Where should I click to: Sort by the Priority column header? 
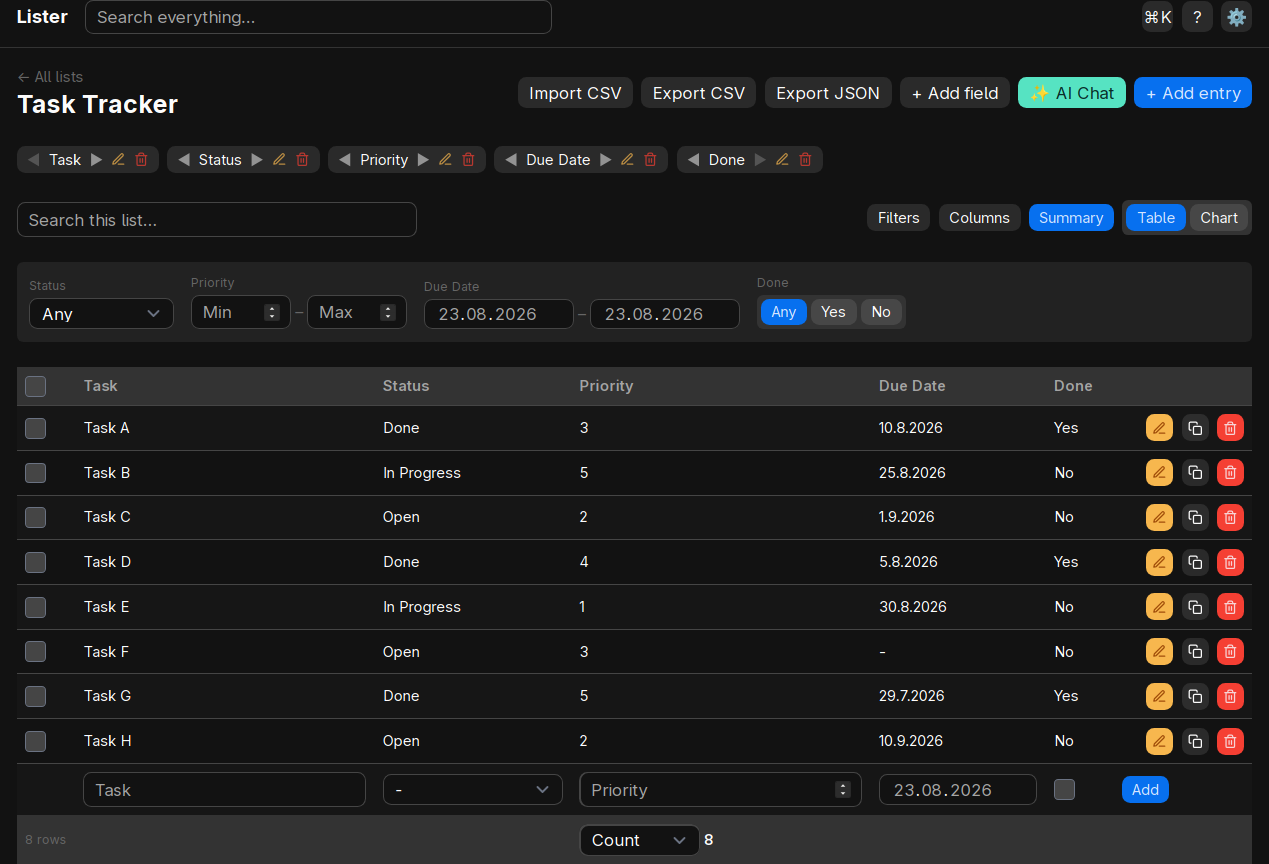606,386
